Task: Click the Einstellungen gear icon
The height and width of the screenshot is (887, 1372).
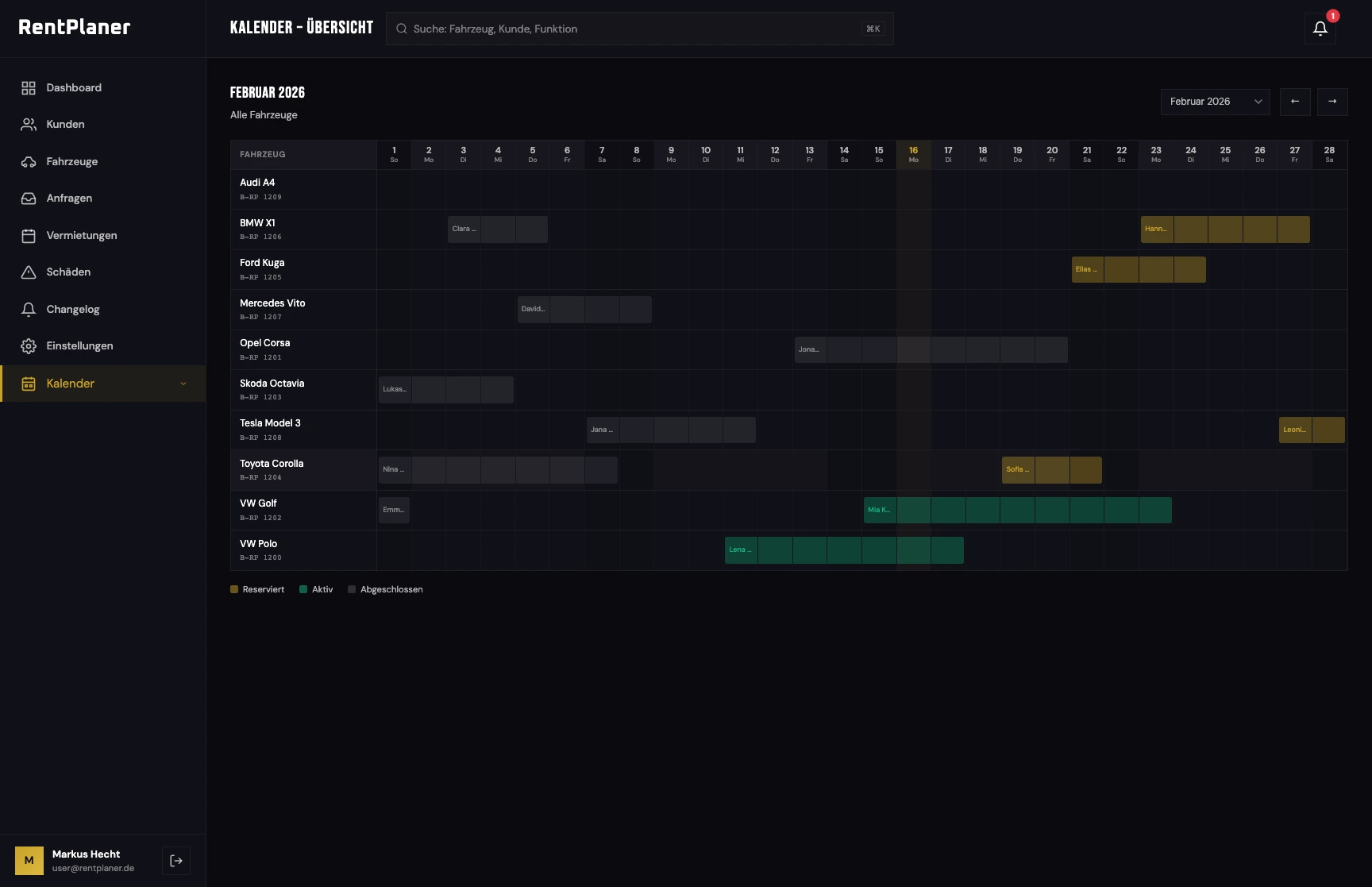Action: [x=29, y=346]
